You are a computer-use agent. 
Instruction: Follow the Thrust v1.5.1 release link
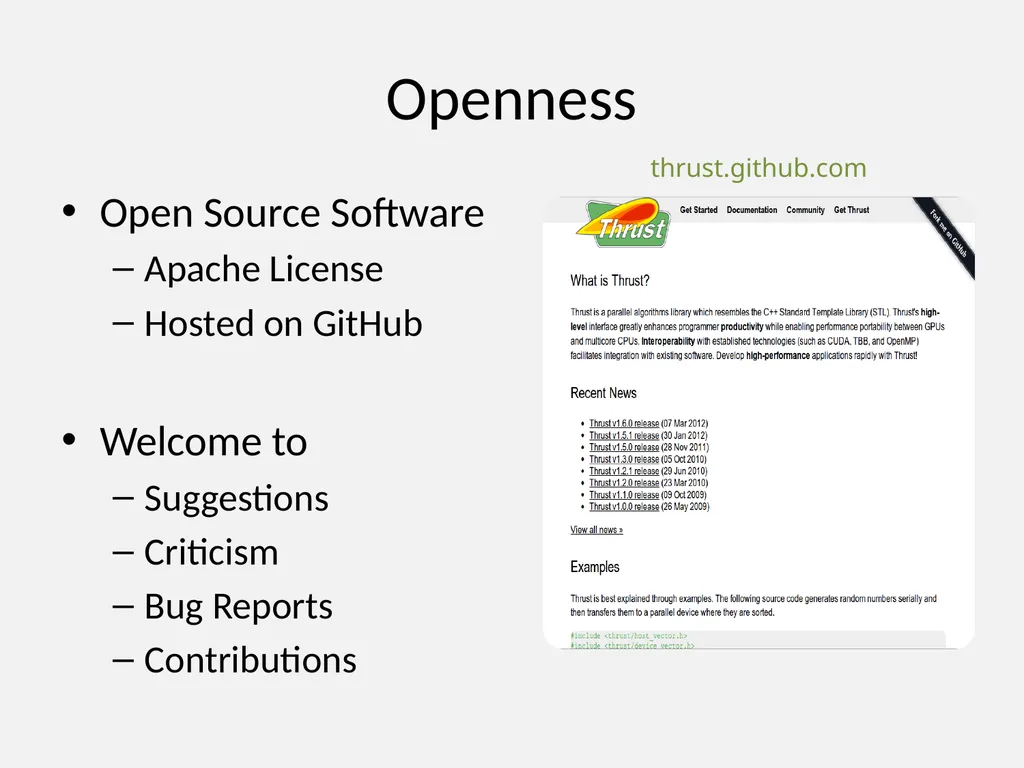coord(624,435)
